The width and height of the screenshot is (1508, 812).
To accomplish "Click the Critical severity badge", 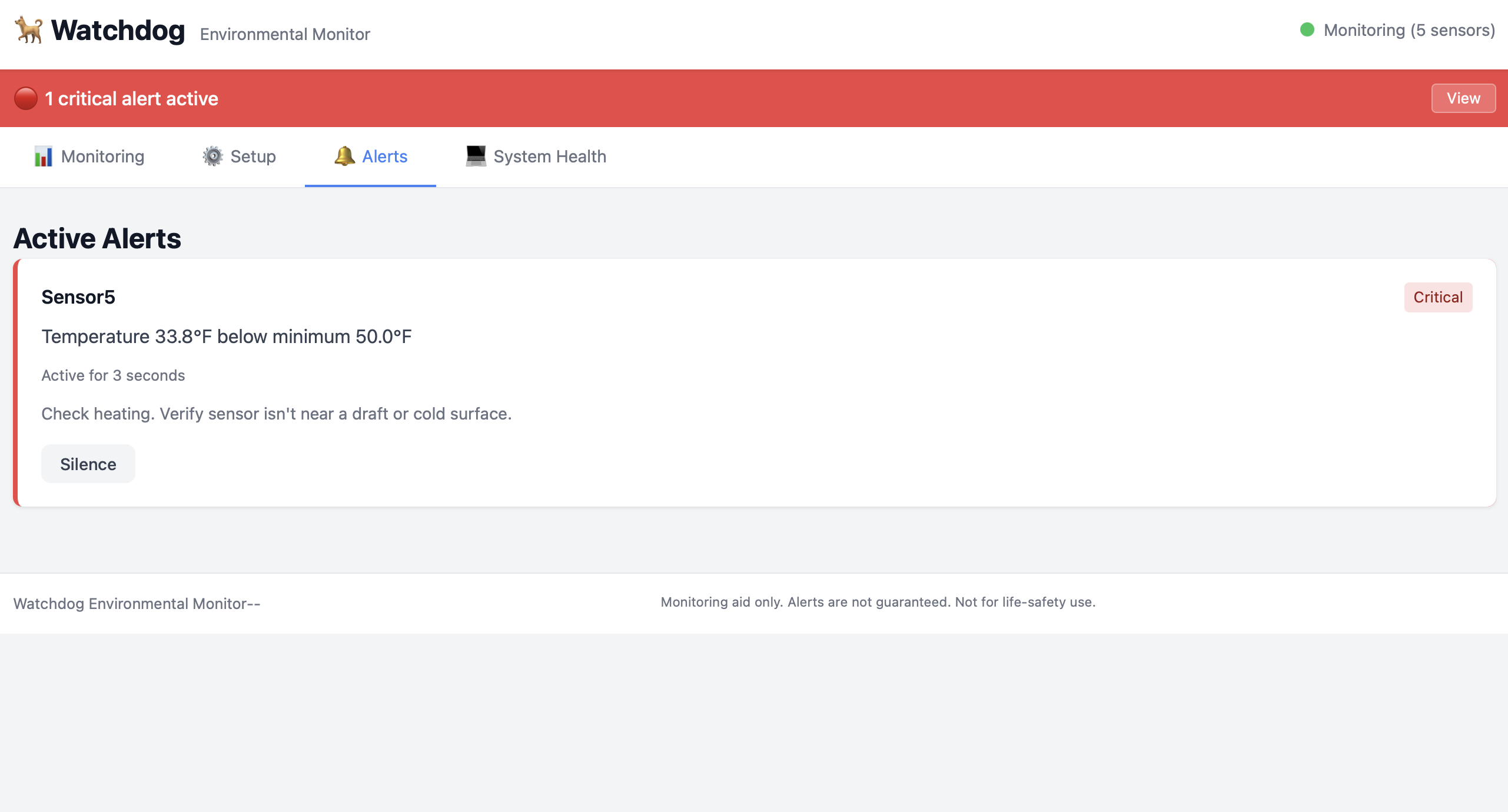I will (x=1437, y=297).
